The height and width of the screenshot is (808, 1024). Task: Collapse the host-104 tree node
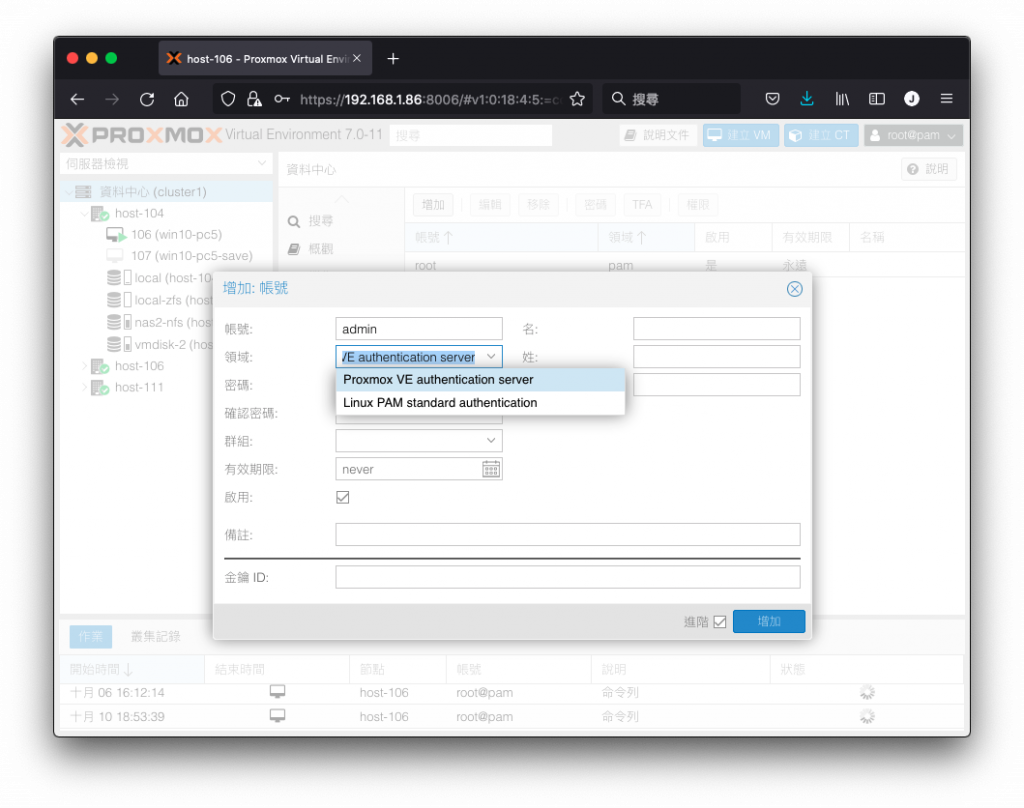point(84,214)
